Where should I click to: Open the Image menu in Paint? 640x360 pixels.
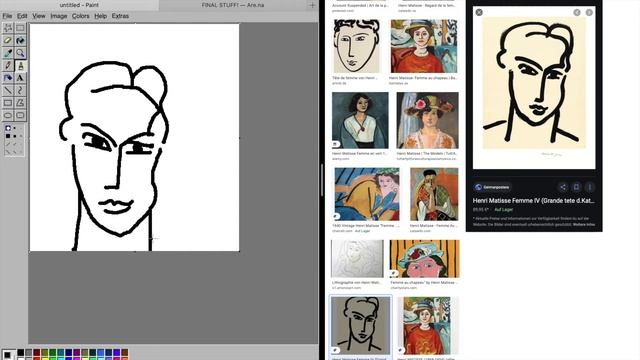click(x=59, y=16)
